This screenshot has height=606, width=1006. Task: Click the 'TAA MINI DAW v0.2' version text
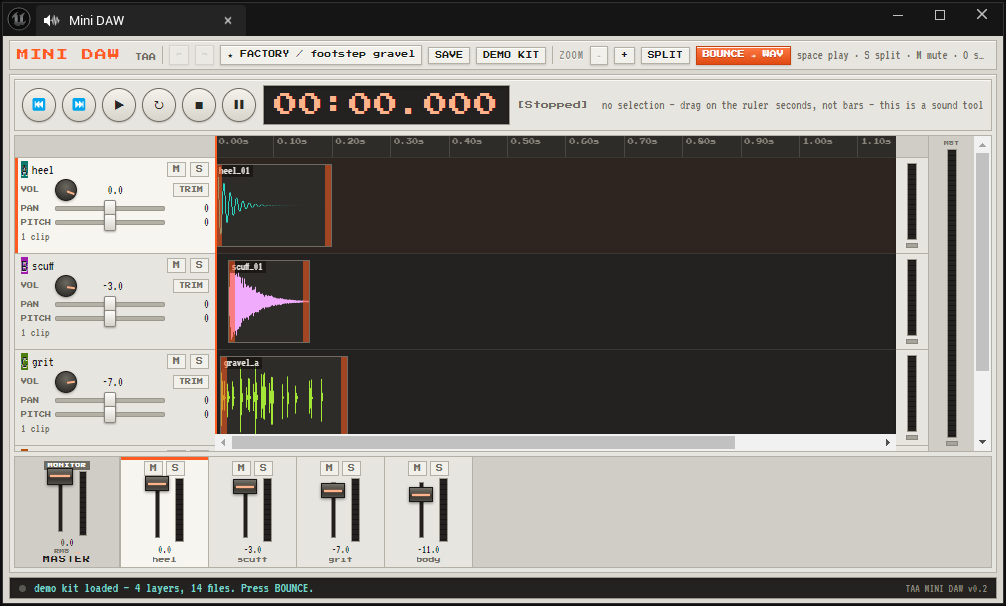click(x=946, y=588)
